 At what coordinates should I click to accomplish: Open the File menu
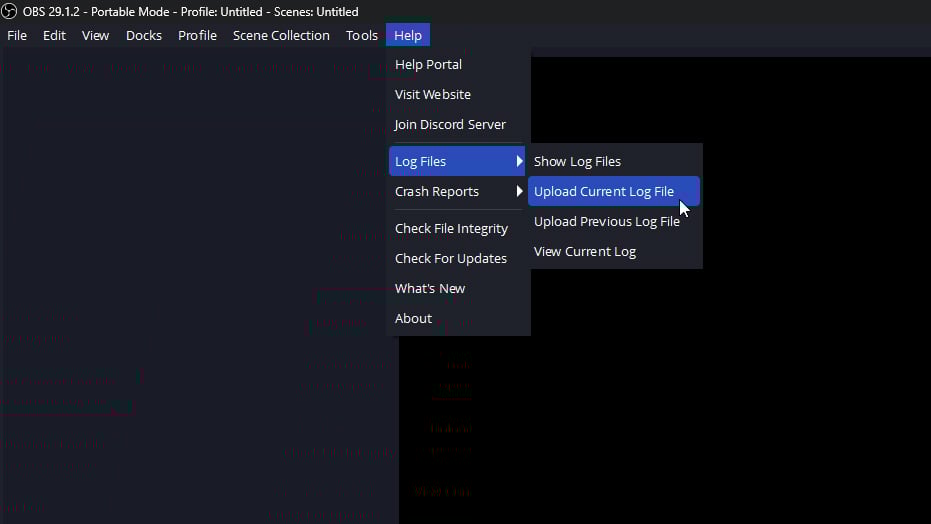pyautogui.click(x=17, y=36)
